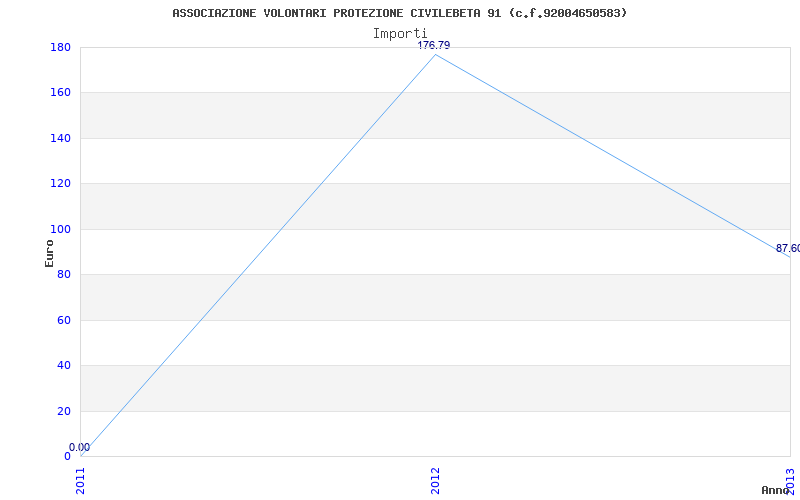Click the 176.79 data point label
The image size is (800, 500).
coord(434,45)
